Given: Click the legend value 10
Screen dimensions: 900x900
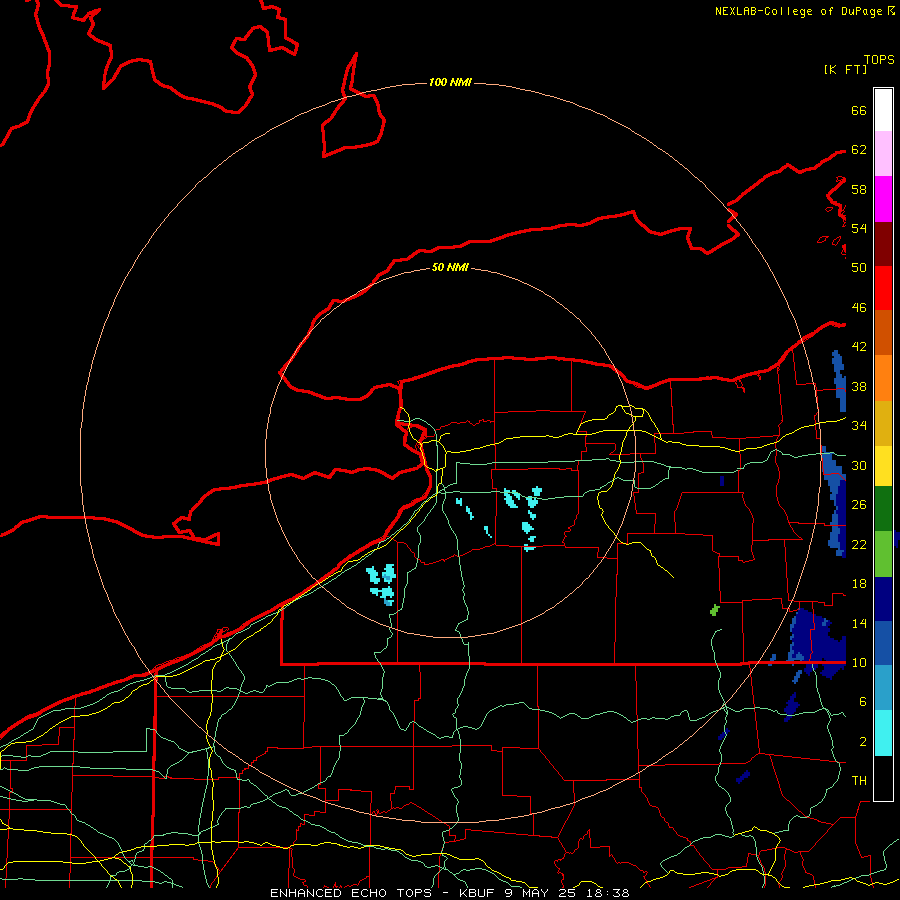Looking at the screenshot, I should [859, 663].
